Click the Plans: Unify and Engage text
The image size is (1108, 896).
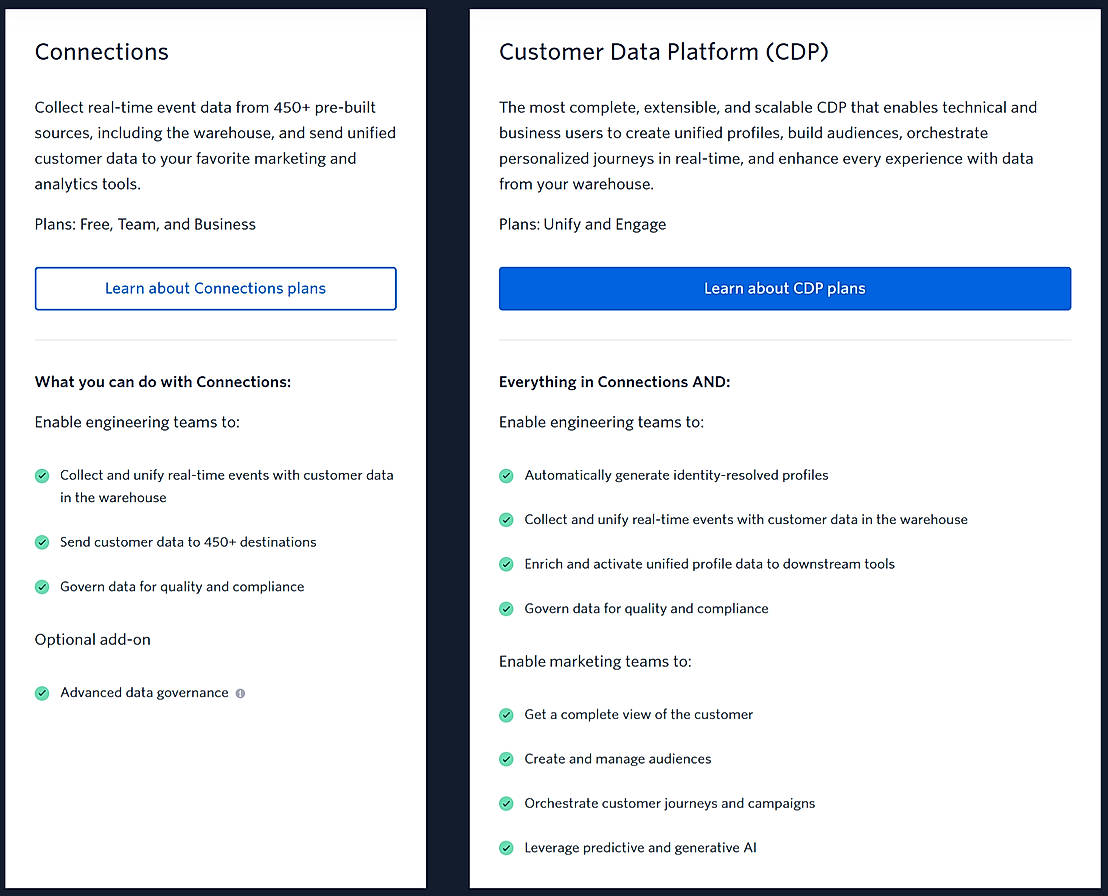point(582,224)
